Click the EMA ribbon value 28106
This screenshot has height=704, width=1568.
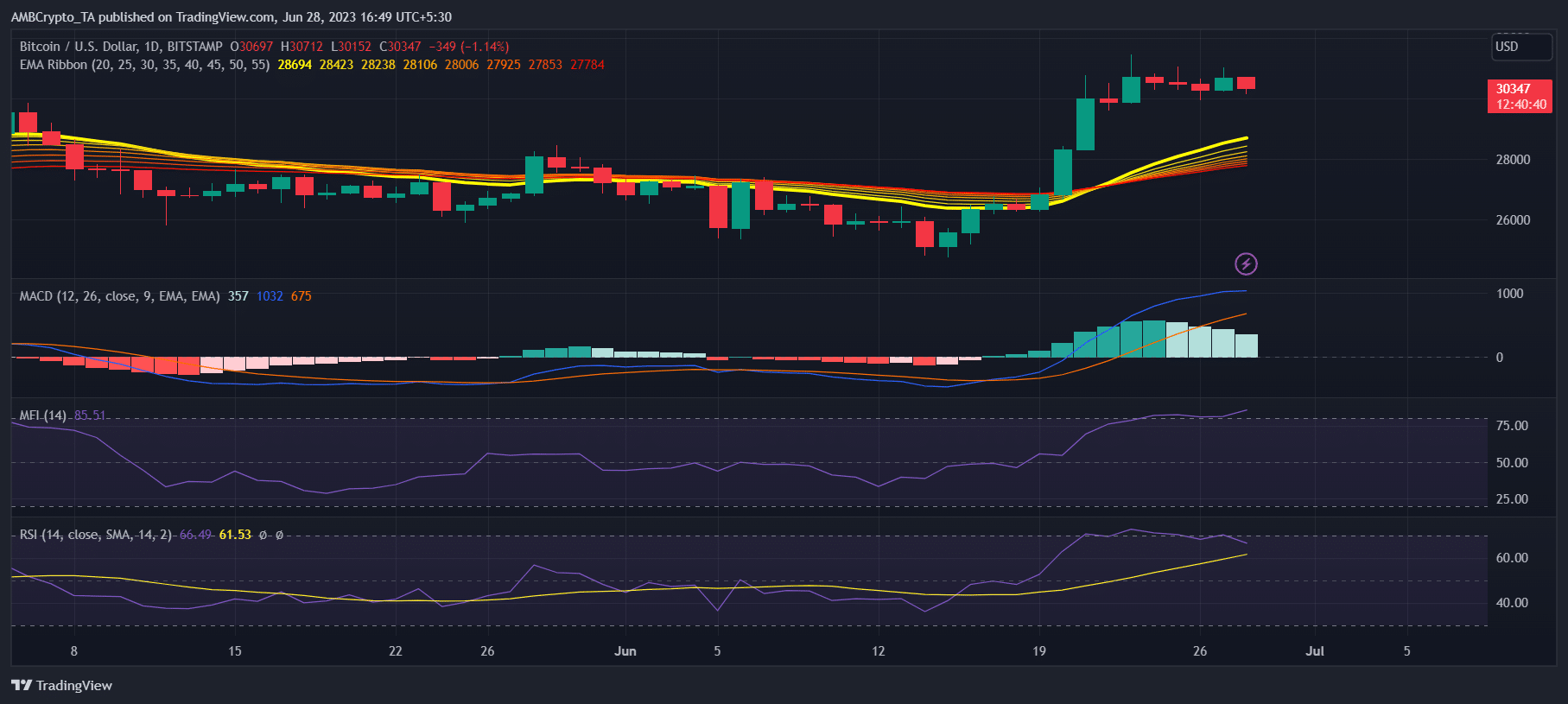point(420,65)
